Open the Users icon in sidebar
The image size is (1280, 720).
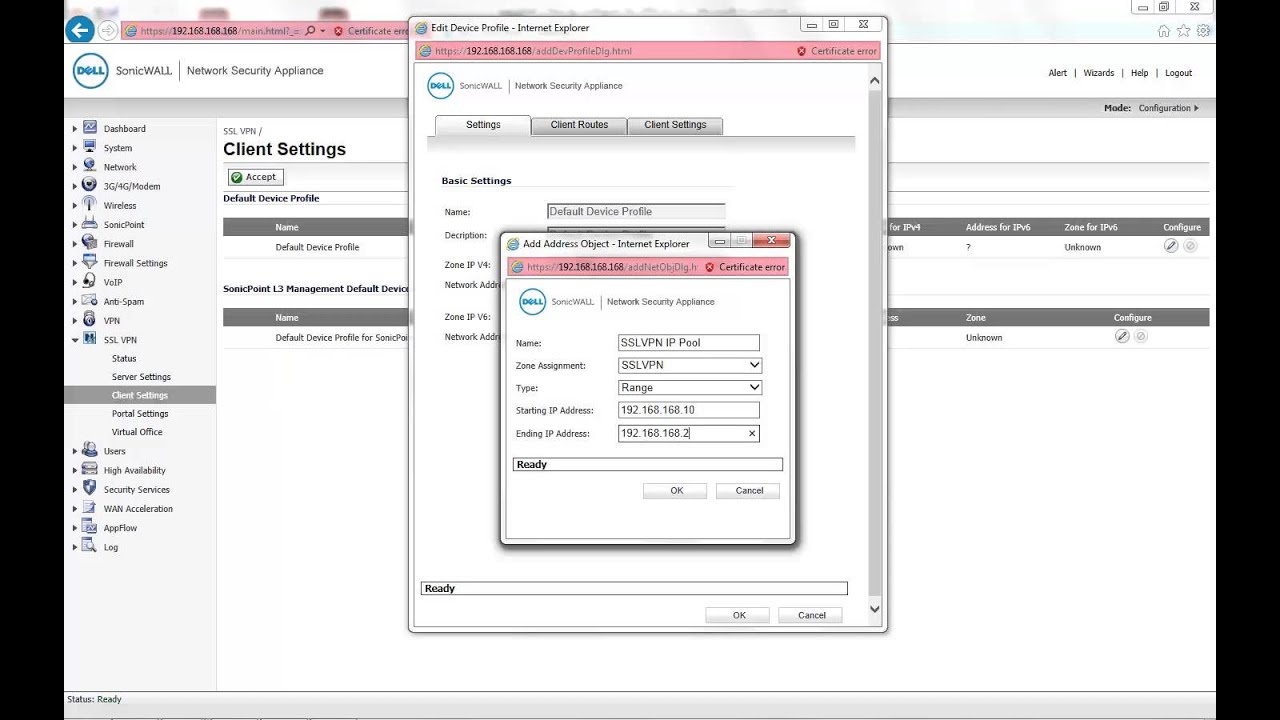[x=90, y=451]
